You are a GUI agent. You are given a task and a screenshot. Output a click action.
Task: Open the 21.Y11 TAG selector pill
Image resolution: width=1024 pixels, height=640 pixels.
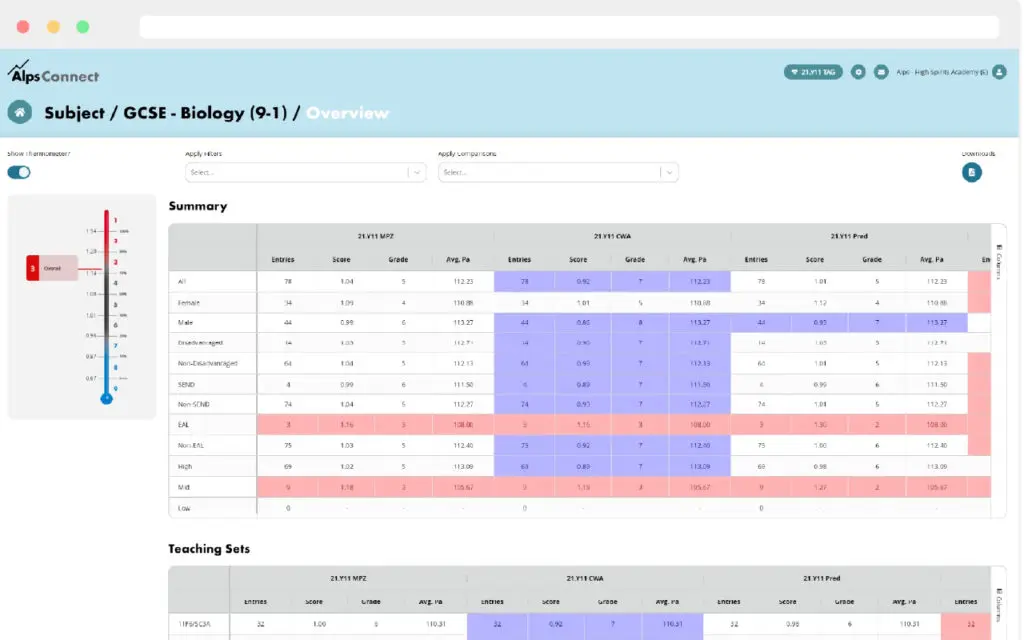813,72
